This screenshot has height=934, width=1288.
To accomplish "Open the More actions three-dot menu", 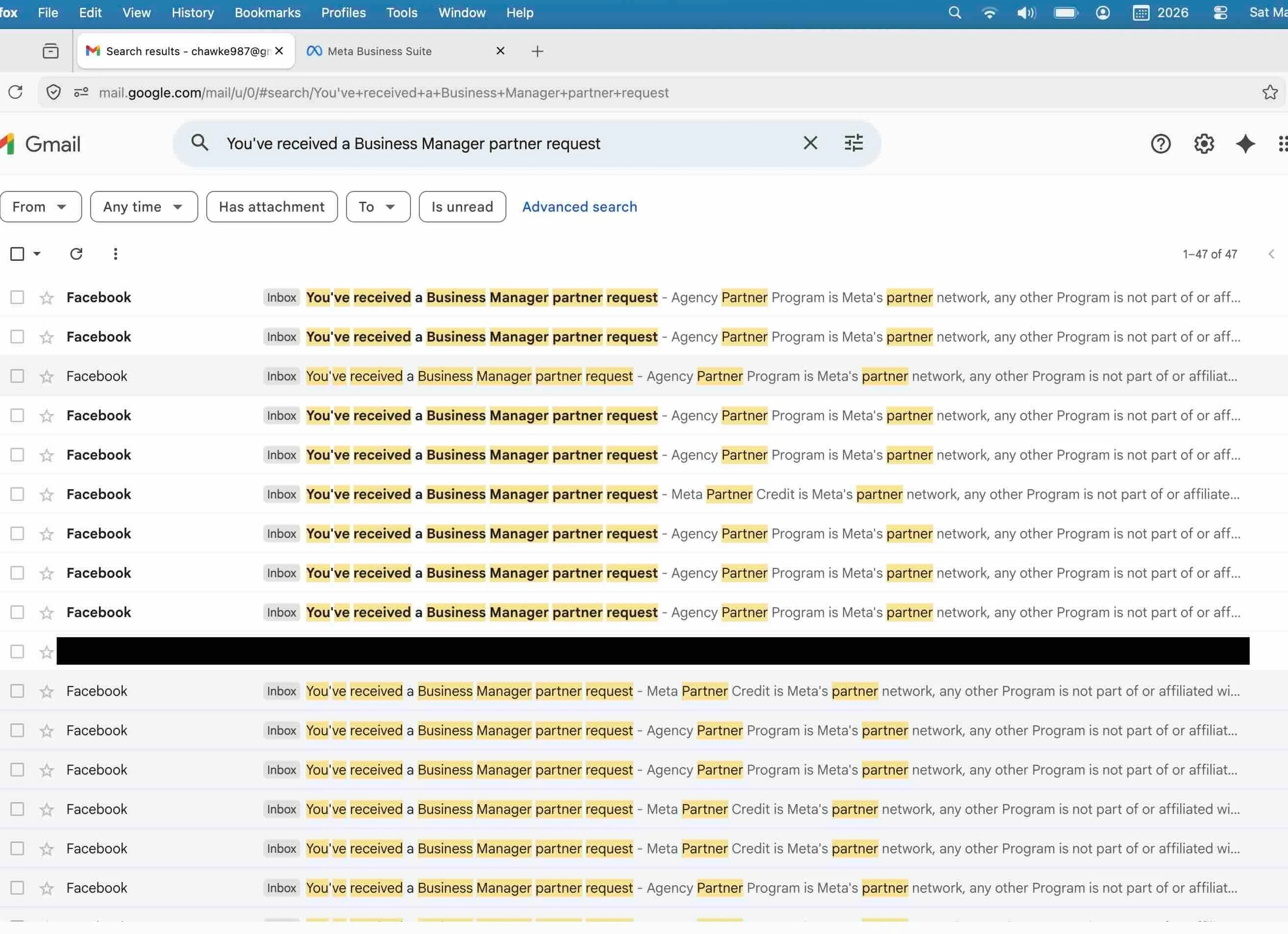I will 115,254.
